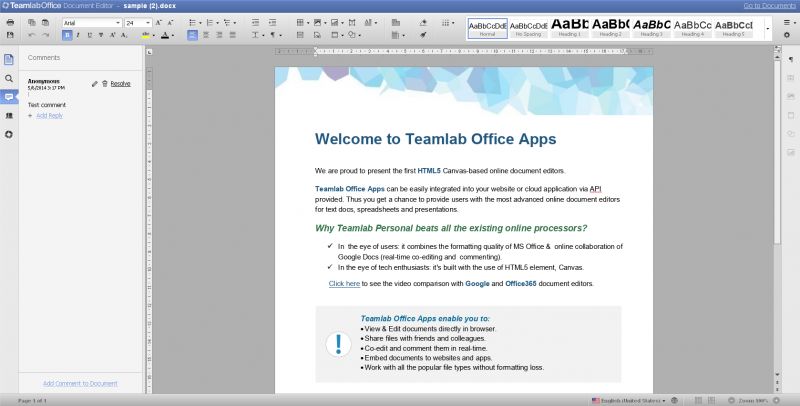Click the Clear style eraser icon
Image resolution: width=800 pixels, height=406 pixels.
pos(423,23)
